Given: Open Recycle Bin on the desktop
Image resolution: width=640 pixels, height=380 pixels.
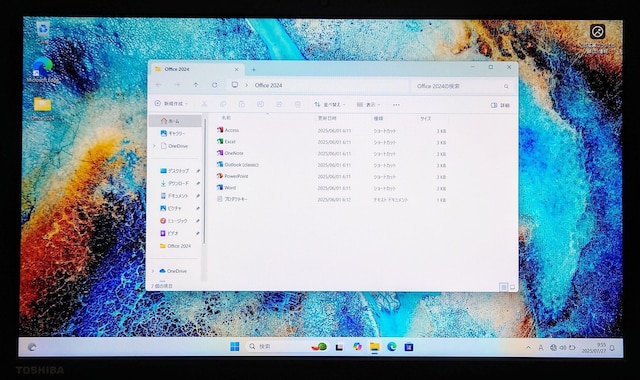Looking at the screenshot, I should click(43, 32).
